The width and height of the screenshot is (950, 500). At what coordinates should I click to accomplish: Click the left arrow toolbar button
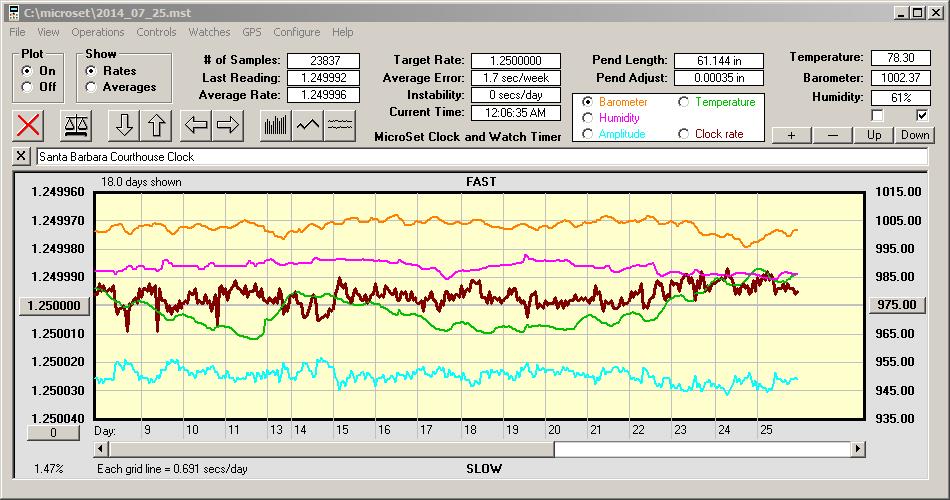pyautogui.click(x=196, y=125)
